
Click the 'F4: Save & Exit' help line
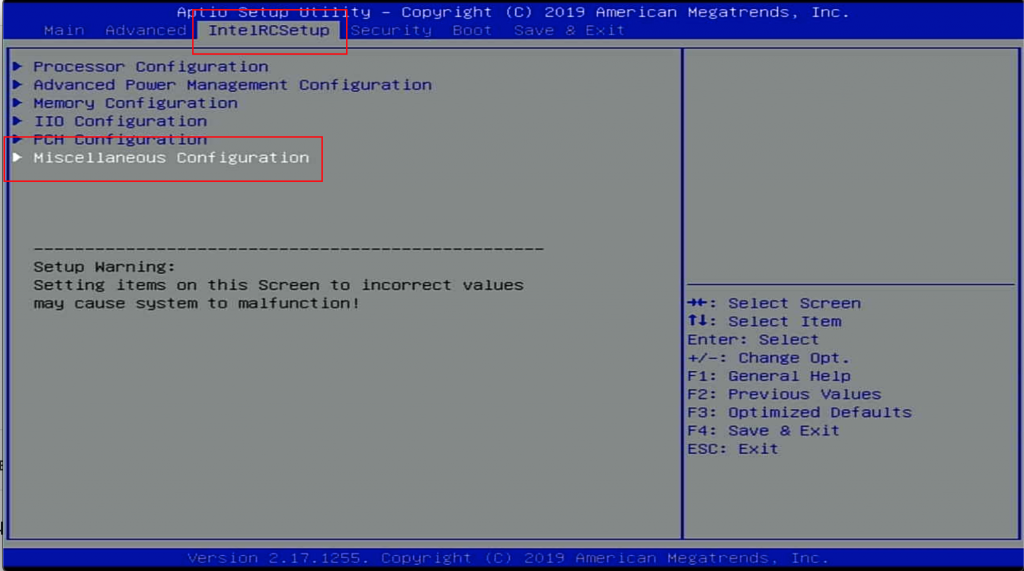tap(763, 431)
